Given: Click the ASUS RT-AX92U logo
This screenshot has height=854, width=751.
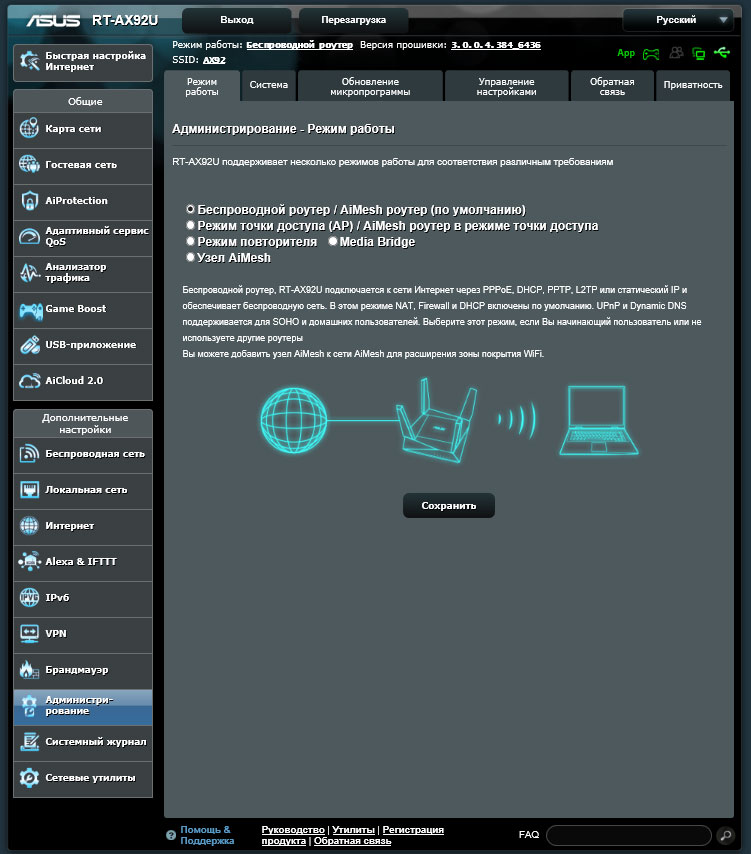Looking at the screenshot, I should [x=92, y=20].
